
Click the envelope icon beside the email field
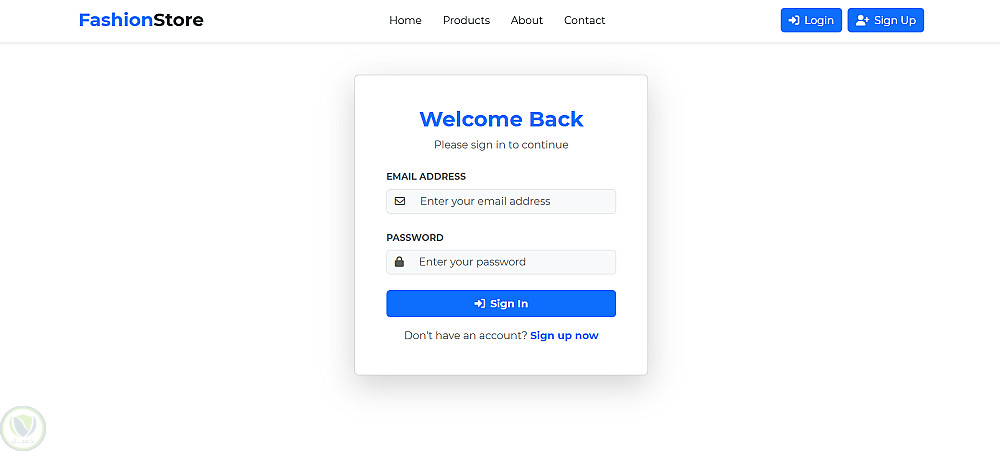400,201
